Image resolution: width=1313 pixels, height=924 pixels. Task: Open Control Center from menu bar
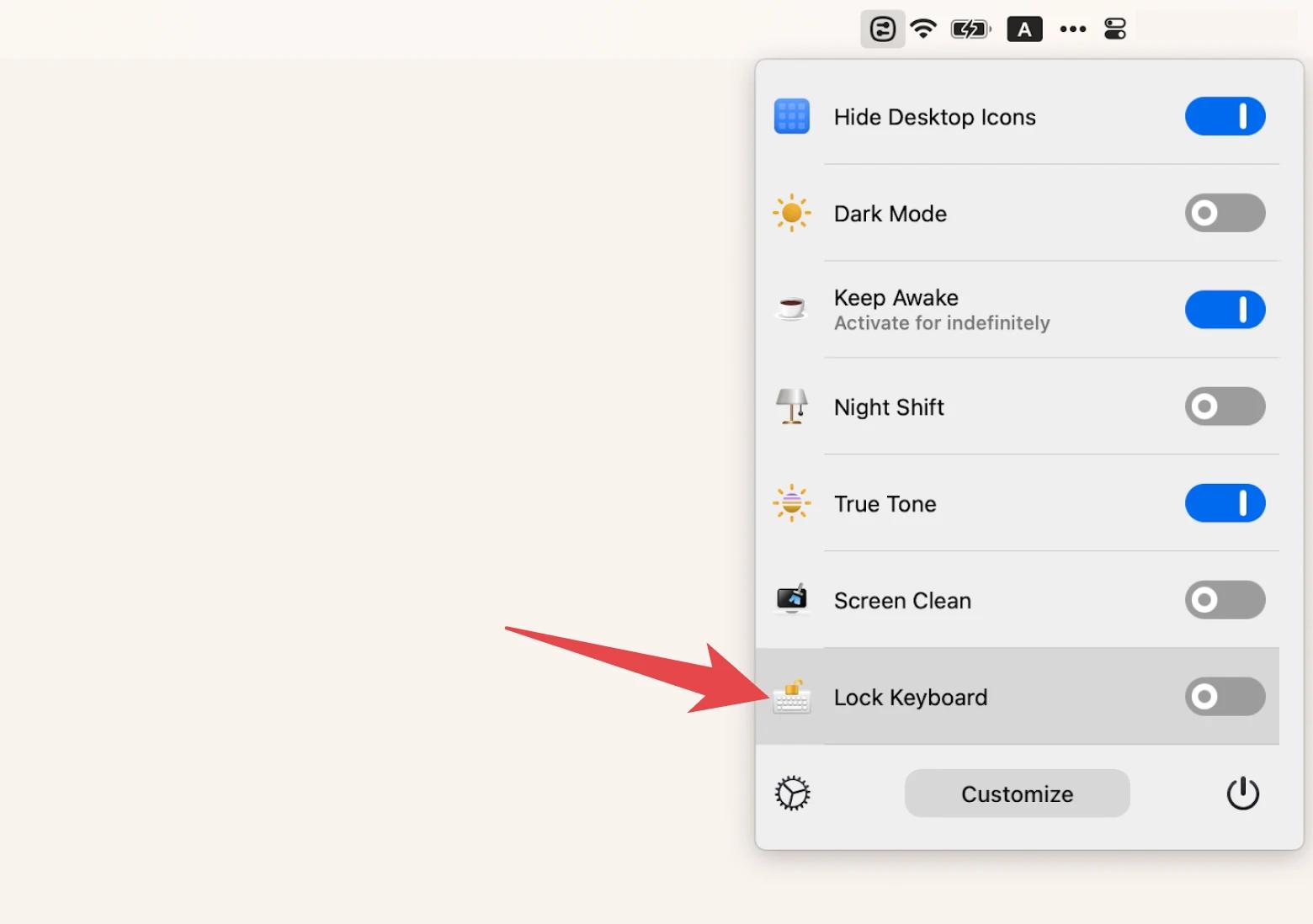(1115, 29)
